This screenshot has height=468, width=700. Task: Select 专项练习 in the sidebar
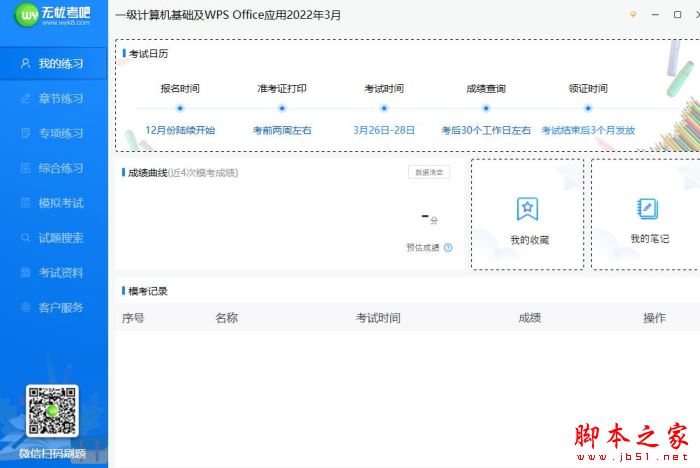point(54,133)
